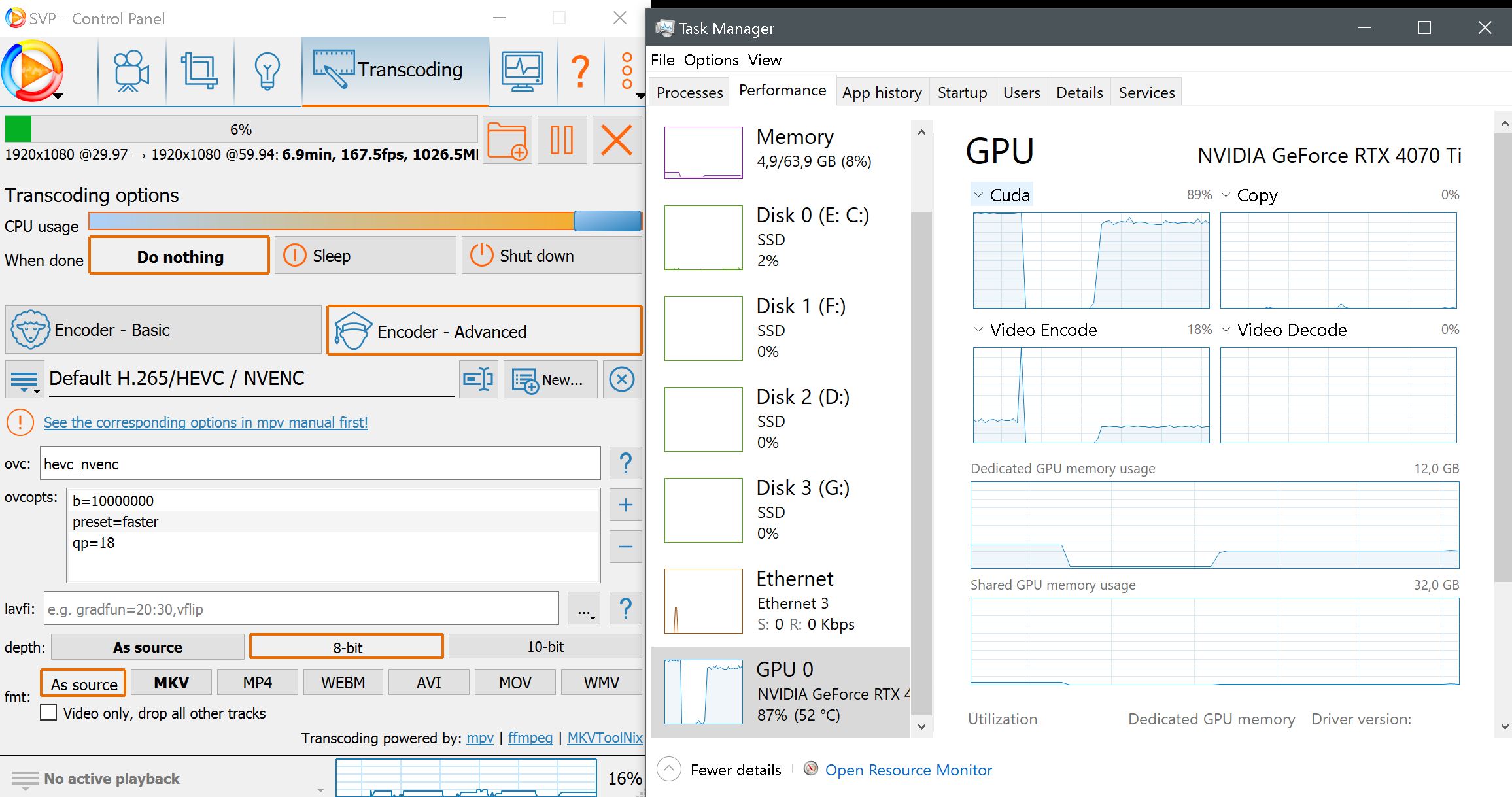Viewport: 1512px width, 797px height.
Task: Select 10-bit depth option
Action: (x=545, y=647)
